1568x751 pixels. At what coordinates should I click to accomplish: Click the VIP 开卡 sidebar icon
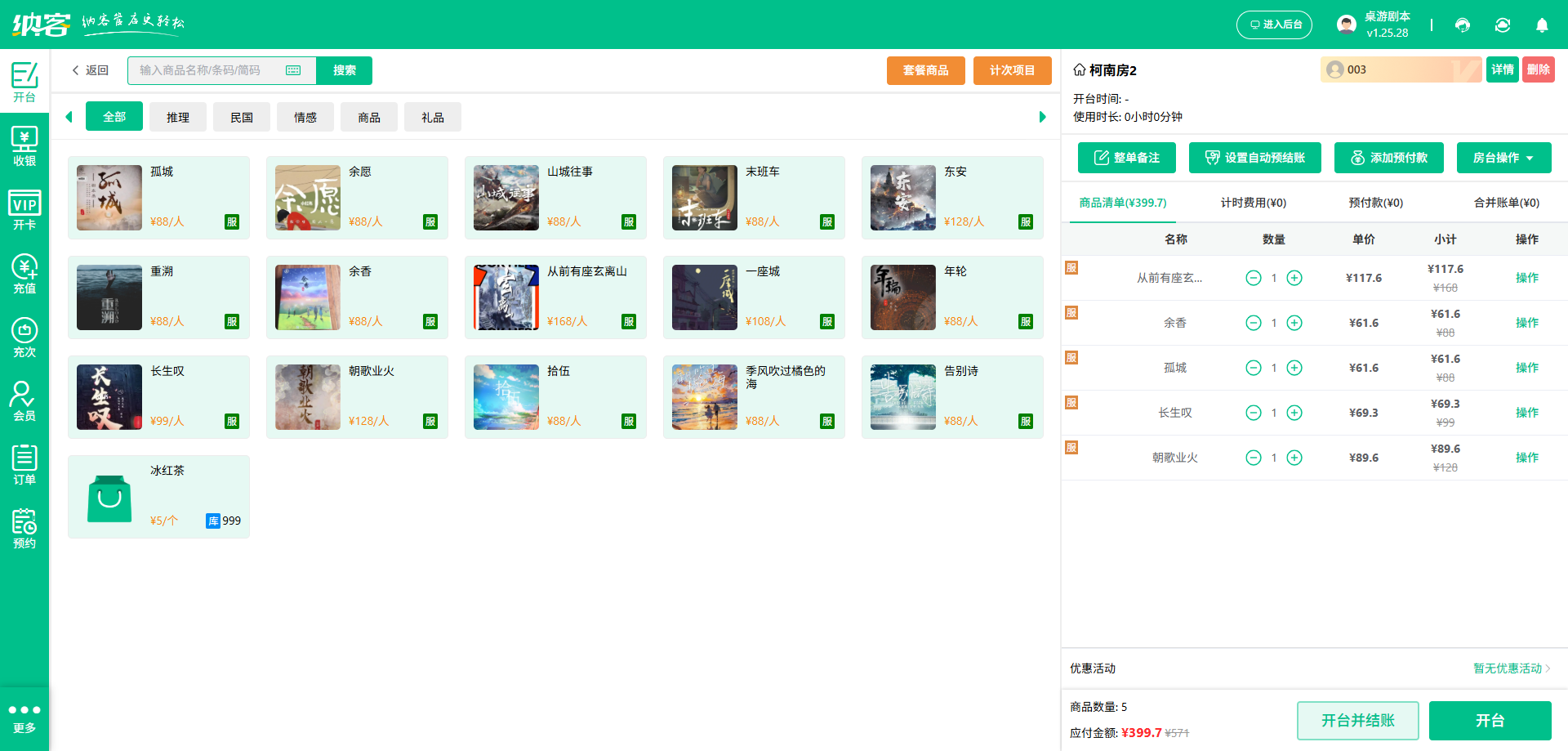pos(24,210)
